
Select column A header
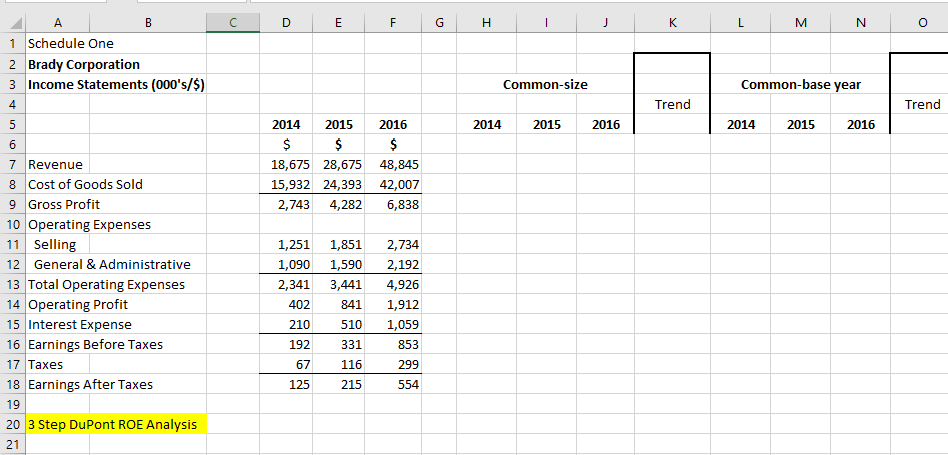point(57,23)
